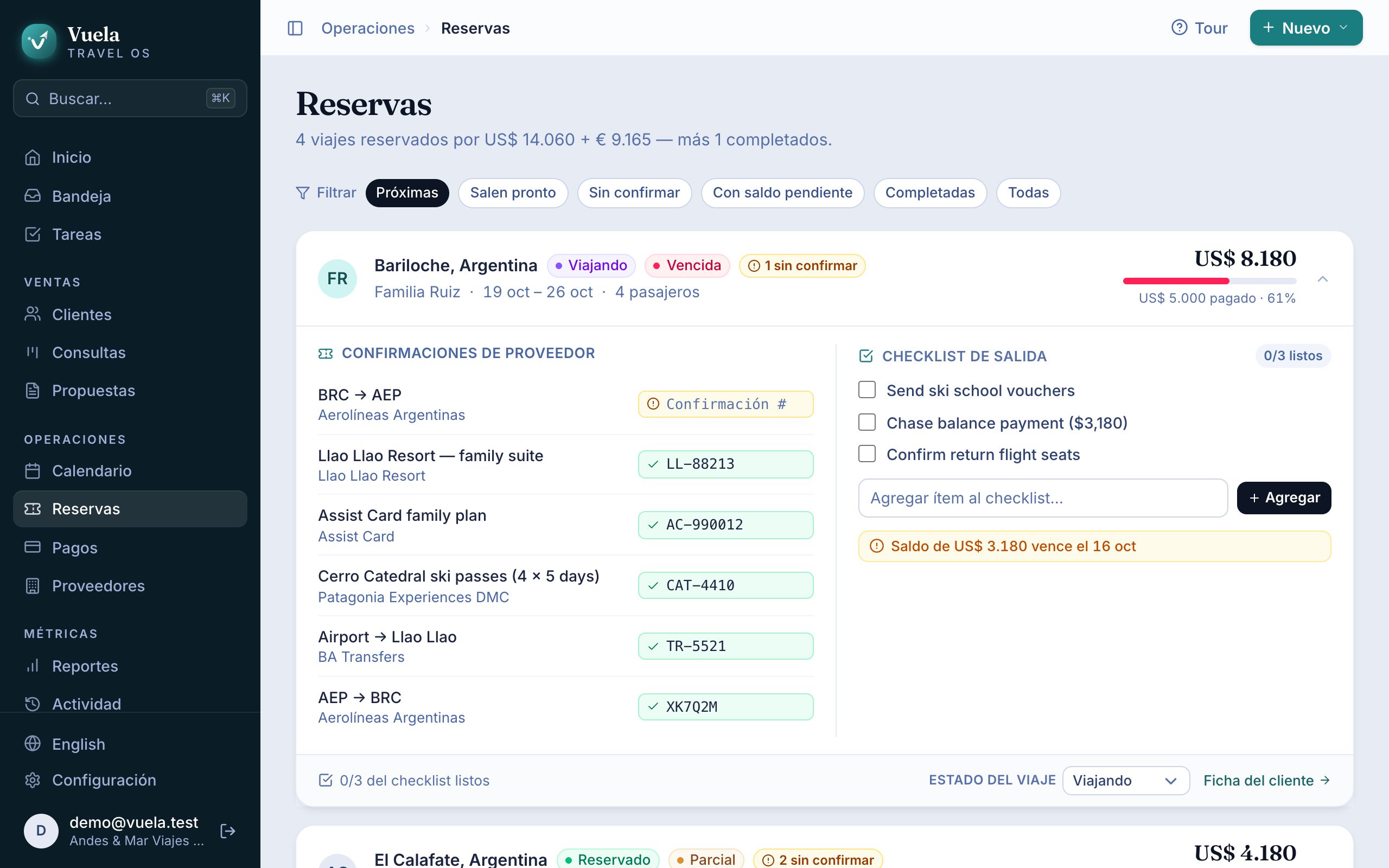Open the Bandeja inbox icon
Viewport: 1389px width, 868px height.
tap(33, 196)
